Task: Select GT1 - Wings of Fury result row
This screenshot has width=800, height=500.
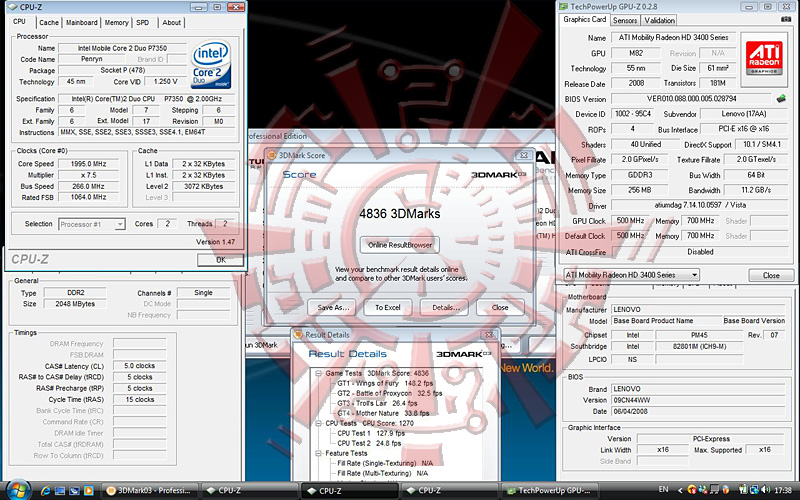Action: point(385,383)
